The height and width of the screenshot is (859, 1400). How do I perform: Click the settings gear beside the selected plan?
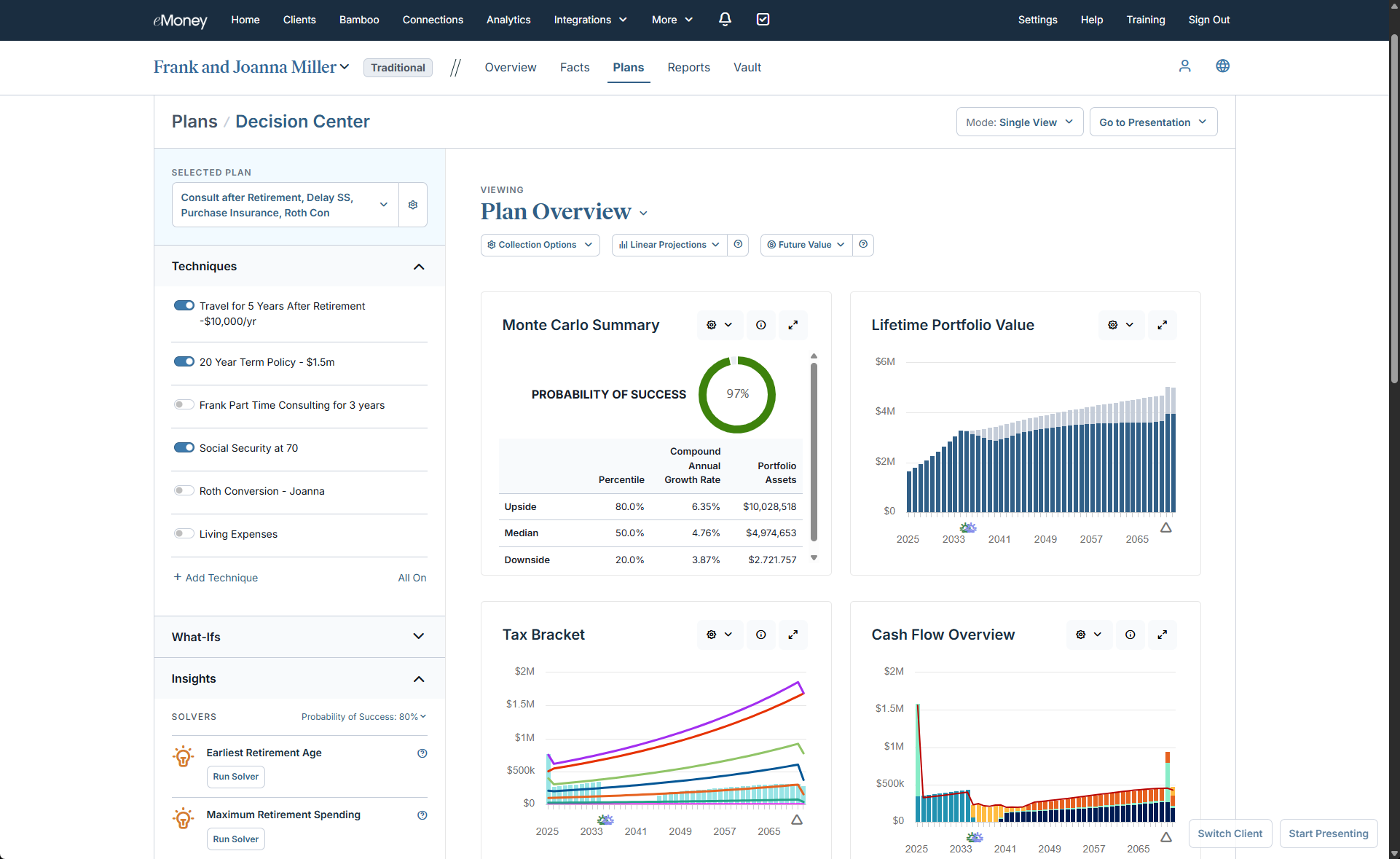click(412, 205)
